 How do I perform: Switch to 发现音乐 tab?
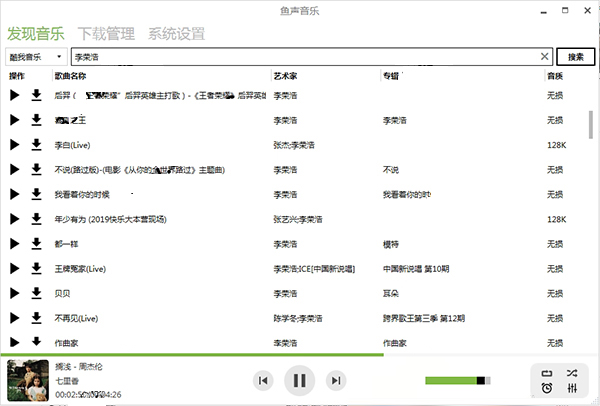coord(36,34)
